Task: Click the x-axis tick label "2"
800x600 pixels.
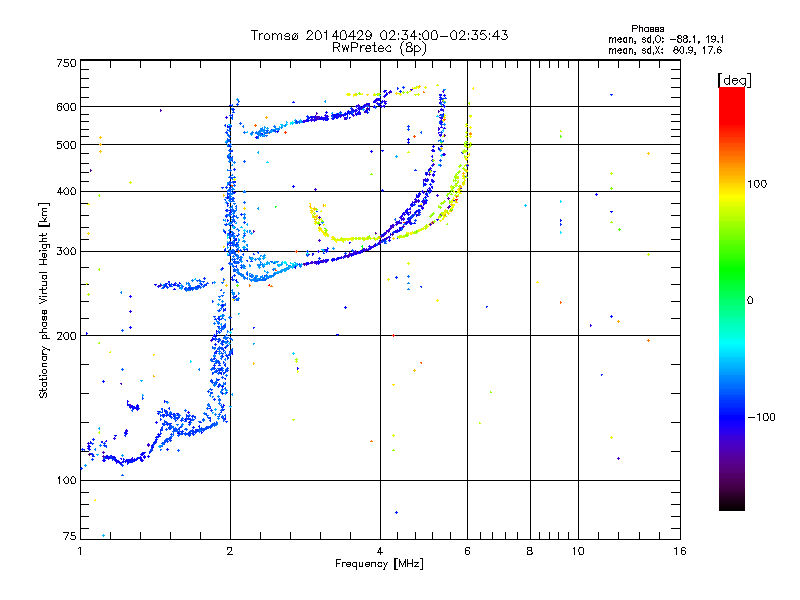Action: 230,551
